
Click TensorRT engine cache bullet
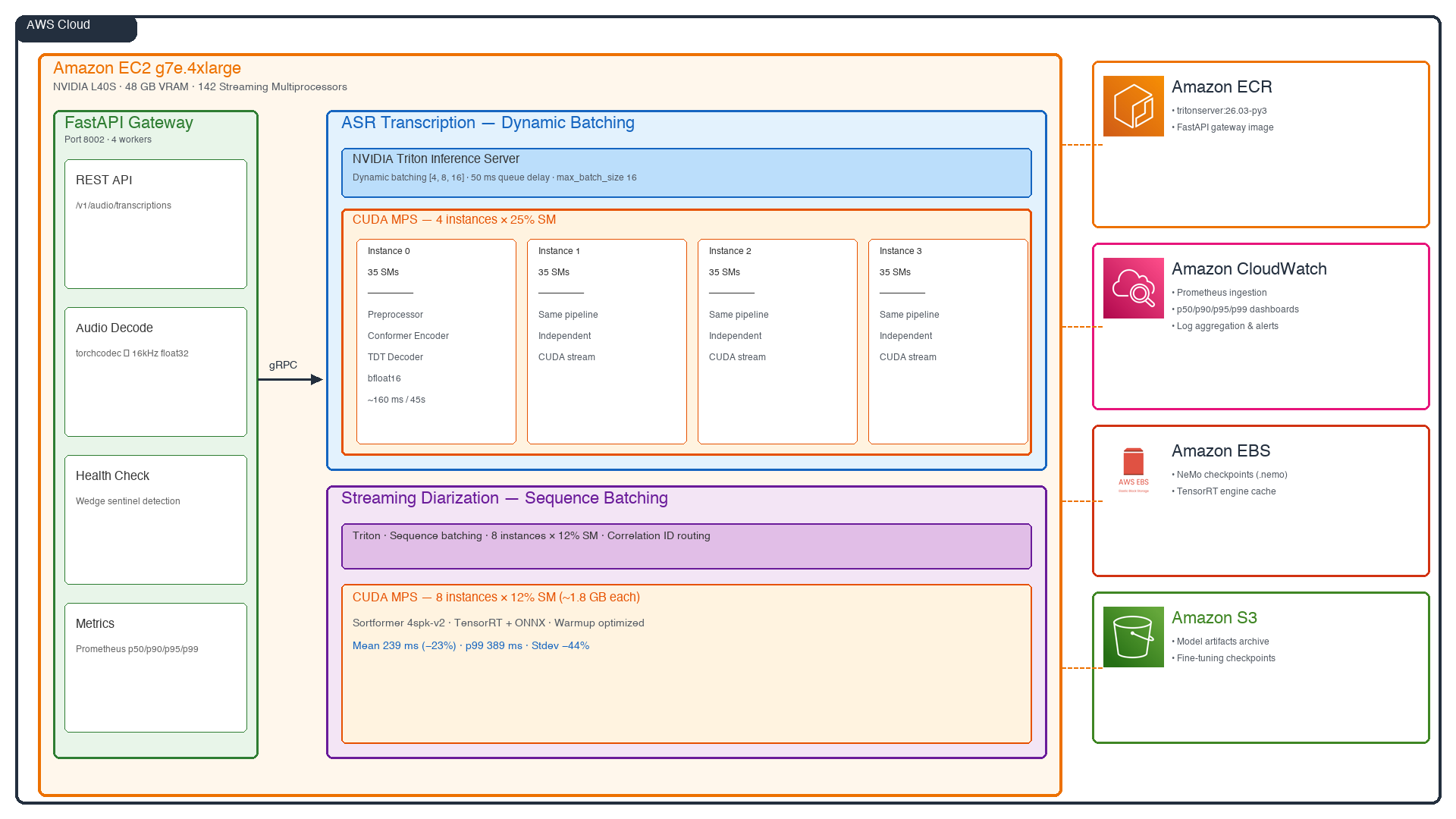pos(1224,491)
